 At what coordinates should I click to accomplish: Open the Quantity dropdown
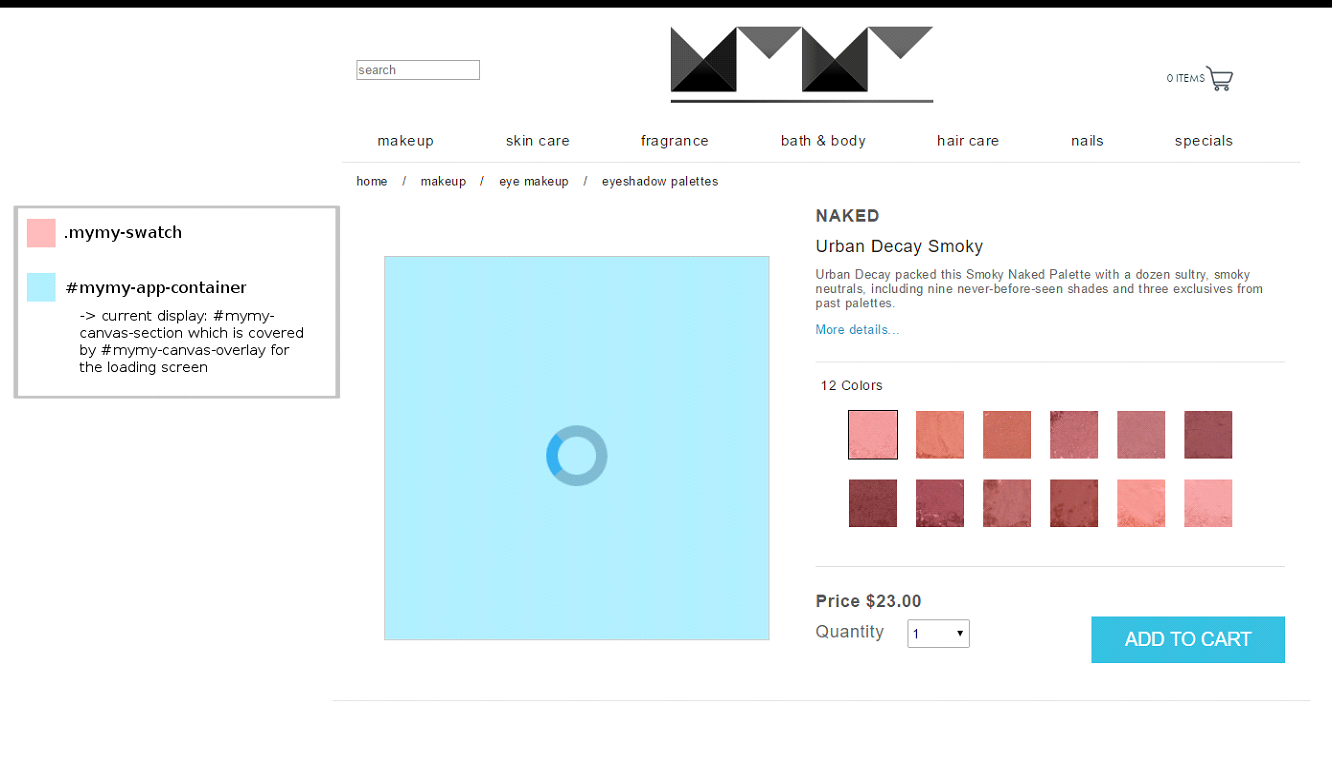pyautogui.click(x=938, y=633)
